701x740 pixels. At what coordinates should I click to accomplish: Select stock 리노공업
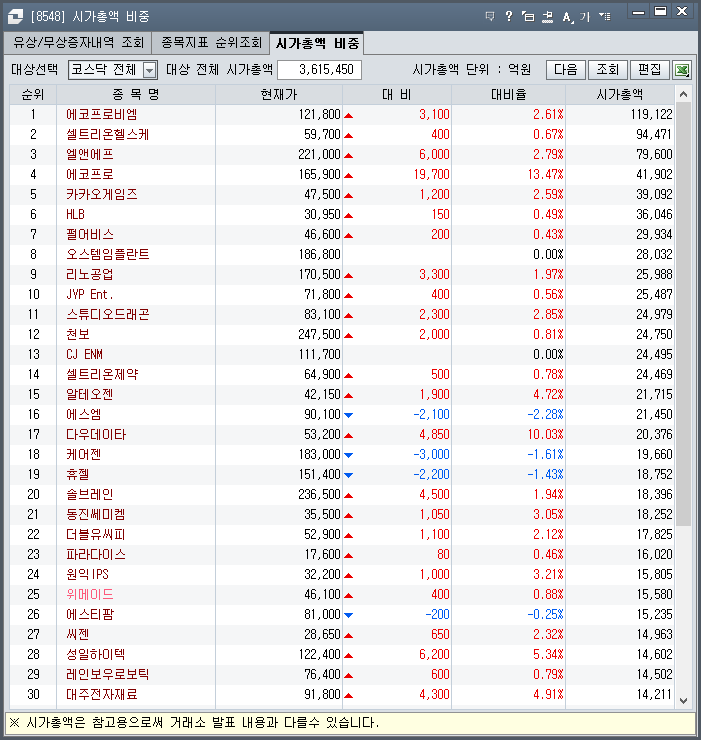90,275
